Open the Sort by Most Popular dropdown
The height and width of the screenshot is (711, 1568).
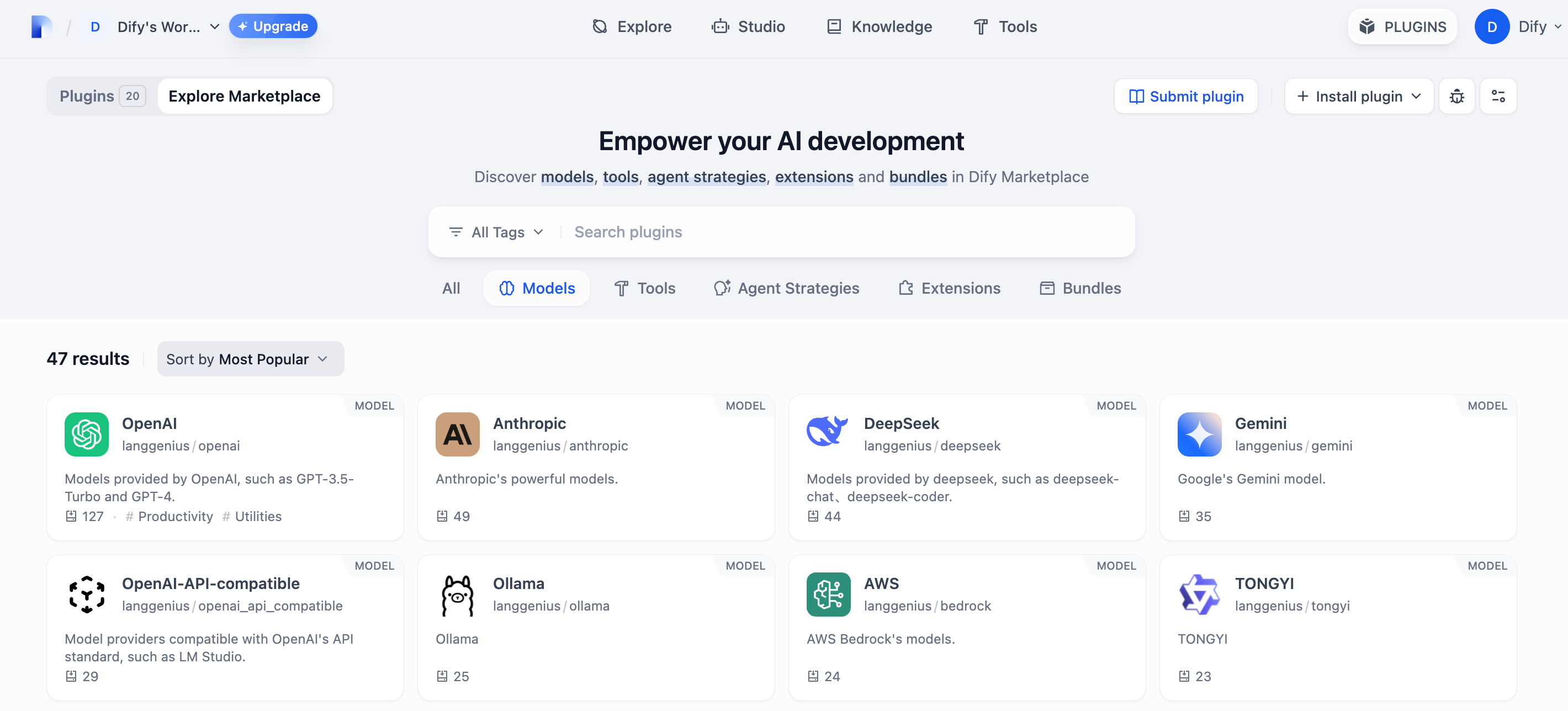(x=250, y=359)
